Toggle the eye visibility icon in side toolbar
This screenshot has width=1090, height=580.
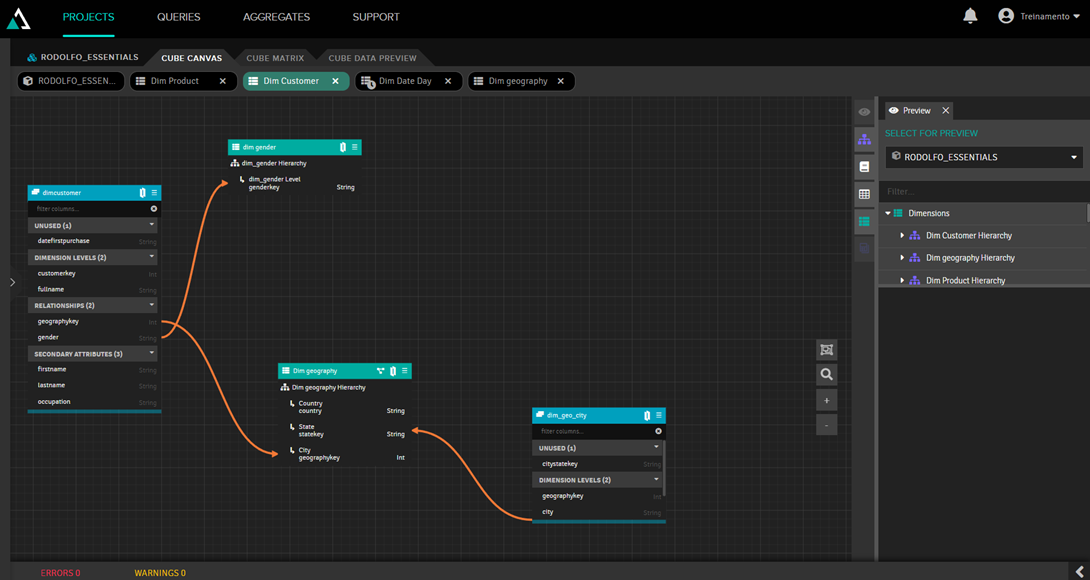[864, 112]
